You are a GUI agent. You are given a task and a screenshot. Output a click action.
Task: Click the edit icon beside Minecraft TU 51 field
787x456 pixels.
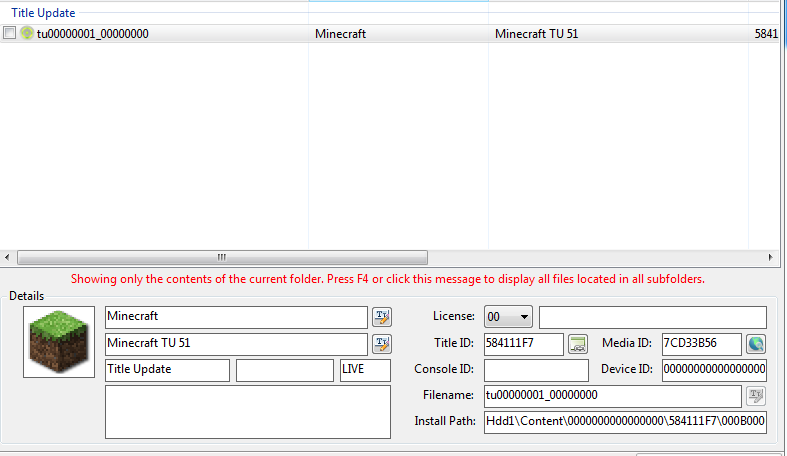pos(381,344)
